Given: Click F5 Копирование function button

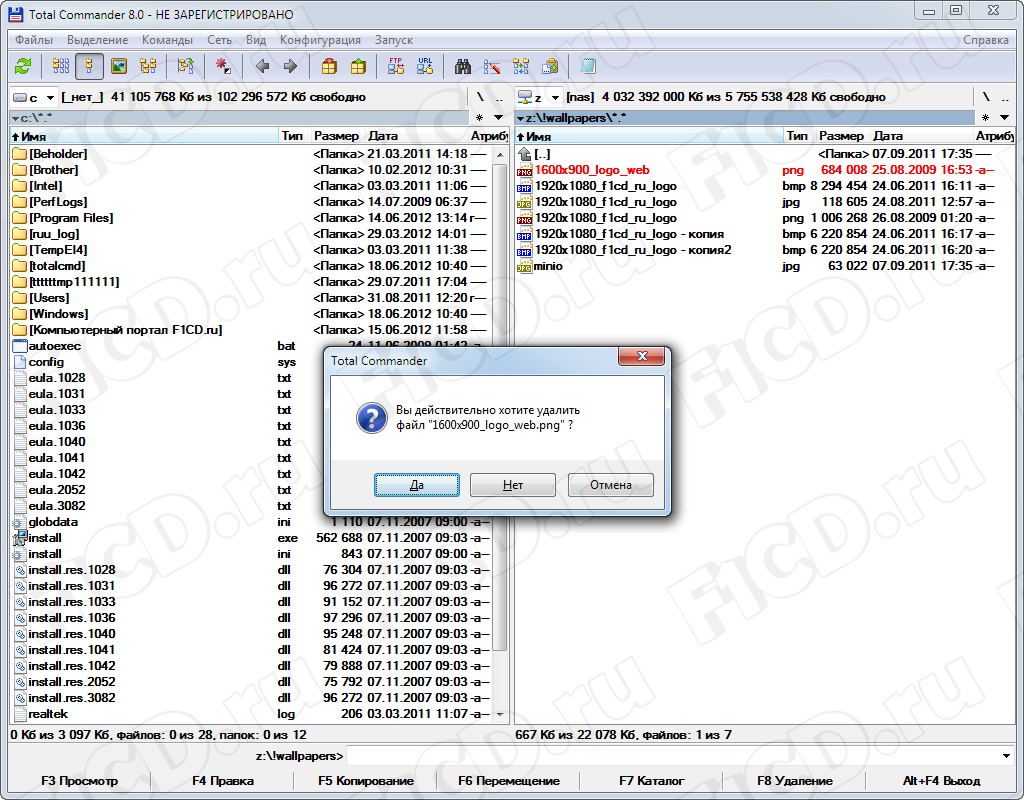Looking at the screenshot, I should 366,780.
